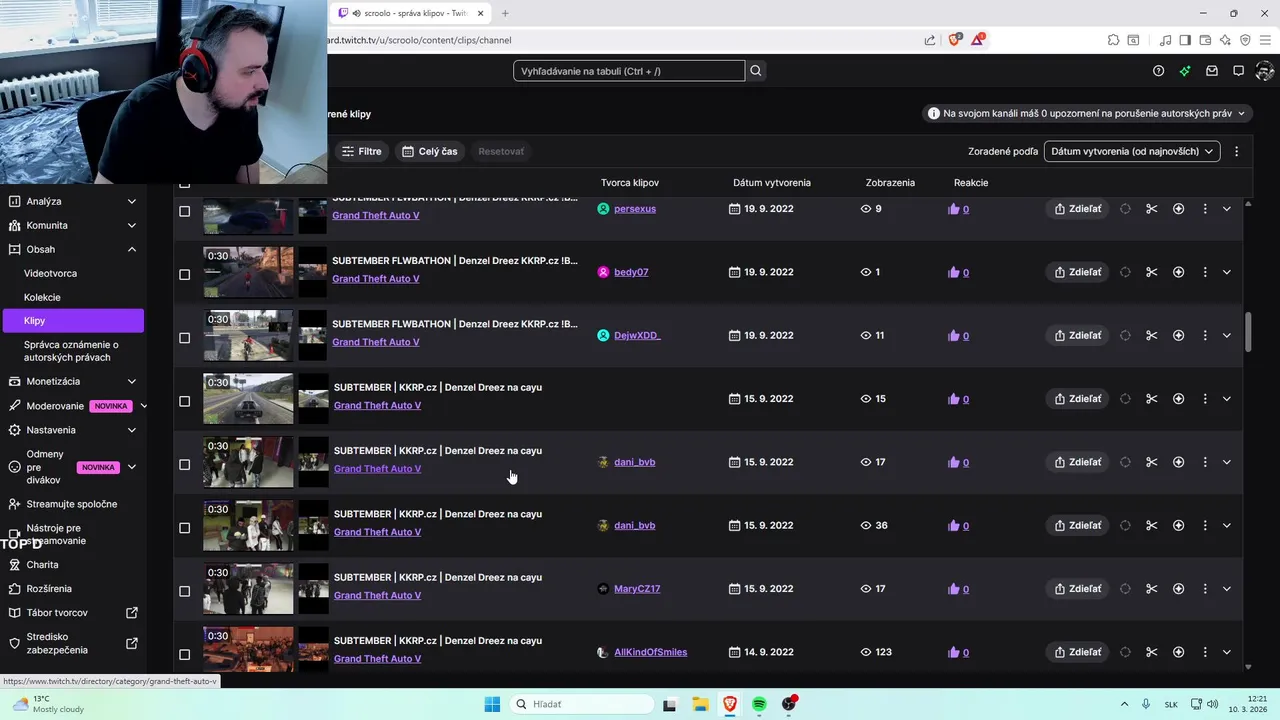This screenshot has height=720, width=1280.
Task: Select Klipy sidebar item
Action: [73, 321]
